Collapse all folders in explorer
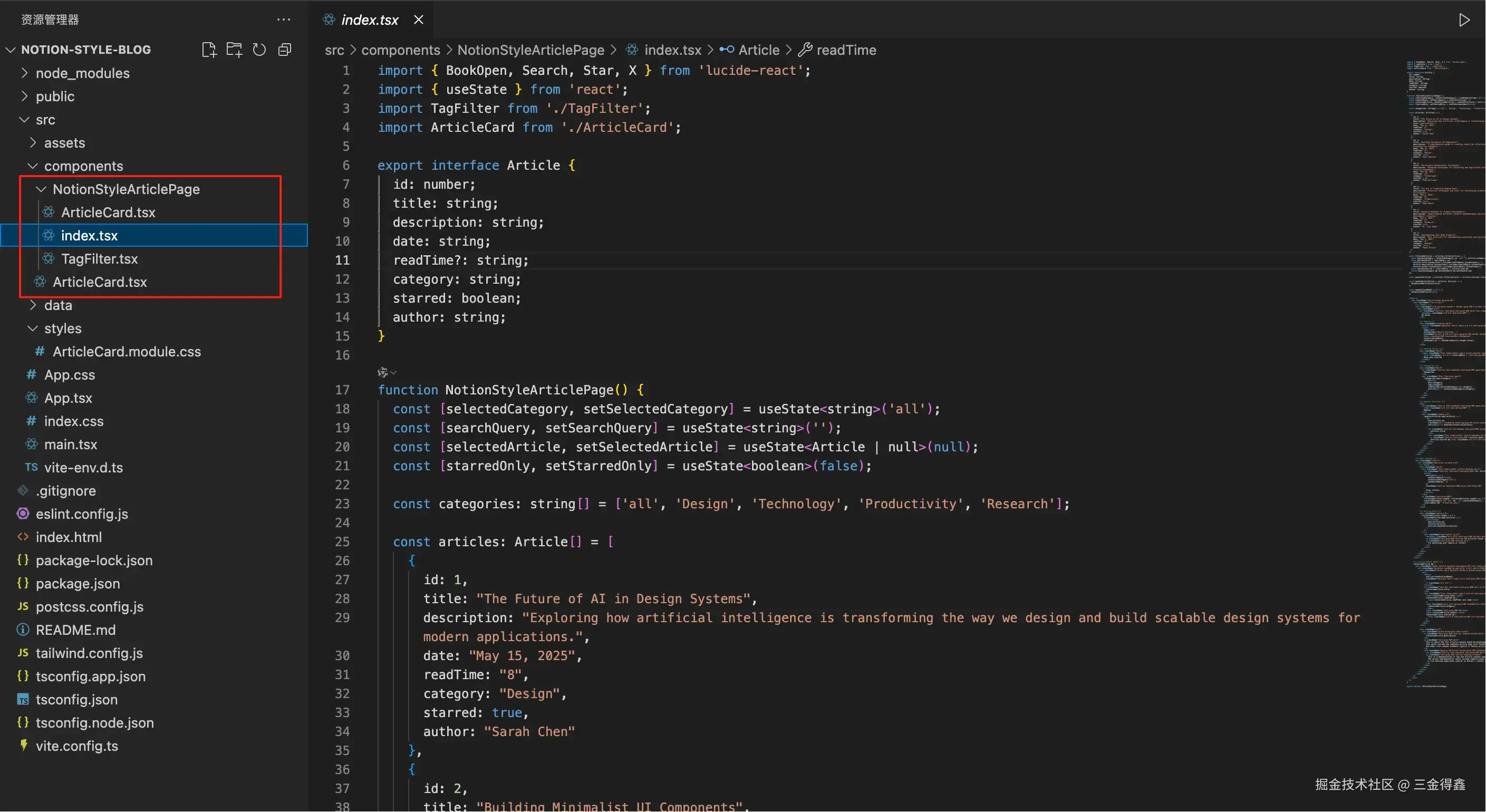 284,50
